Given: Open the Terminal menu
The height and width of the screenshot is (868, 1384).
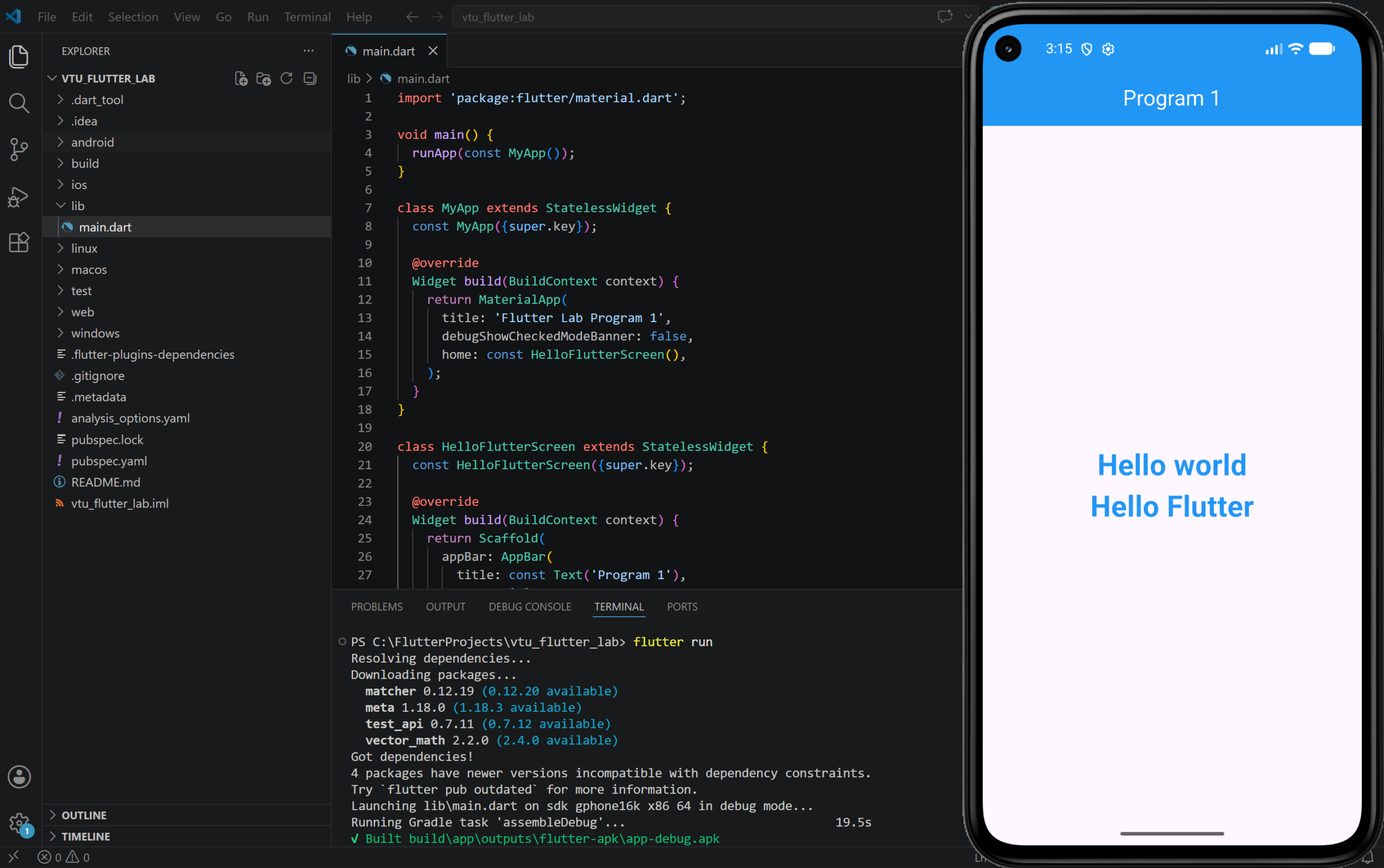Looking at the screenshot, I should tap(307, 17).
